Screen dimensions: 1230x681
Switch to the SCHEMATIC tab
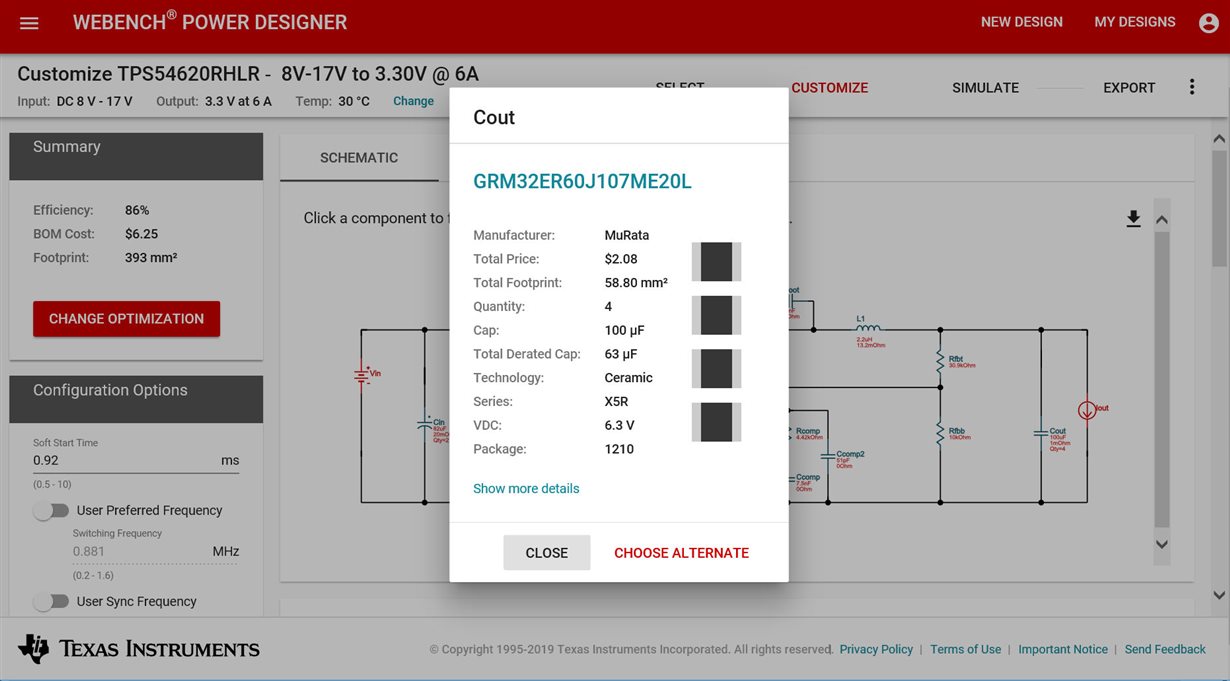pyautogui.click(x=359, y=158)
